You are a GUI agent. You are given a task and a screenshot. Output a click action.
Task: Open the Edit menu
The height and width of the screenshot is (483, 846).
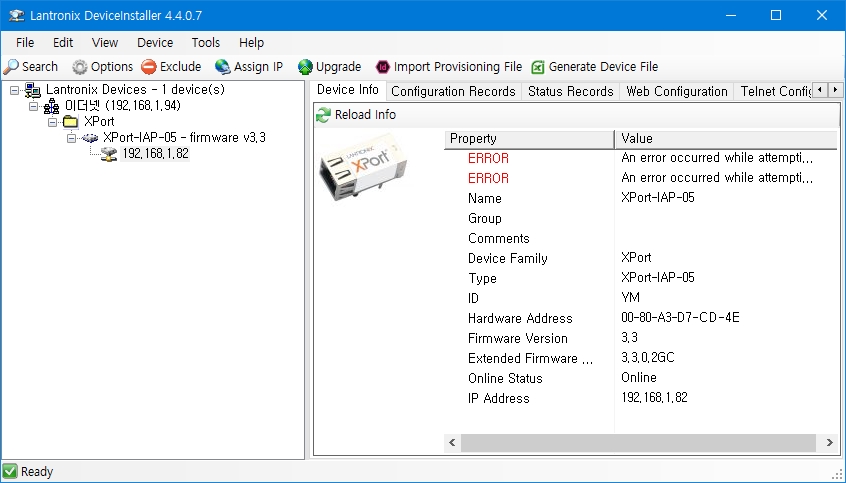point(63,43)
